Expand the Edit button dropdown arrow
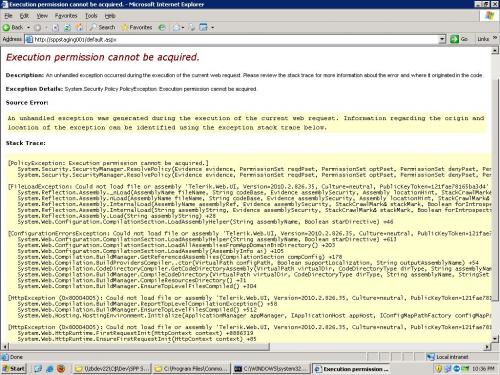The image size is (500, 375). (212, 27)
